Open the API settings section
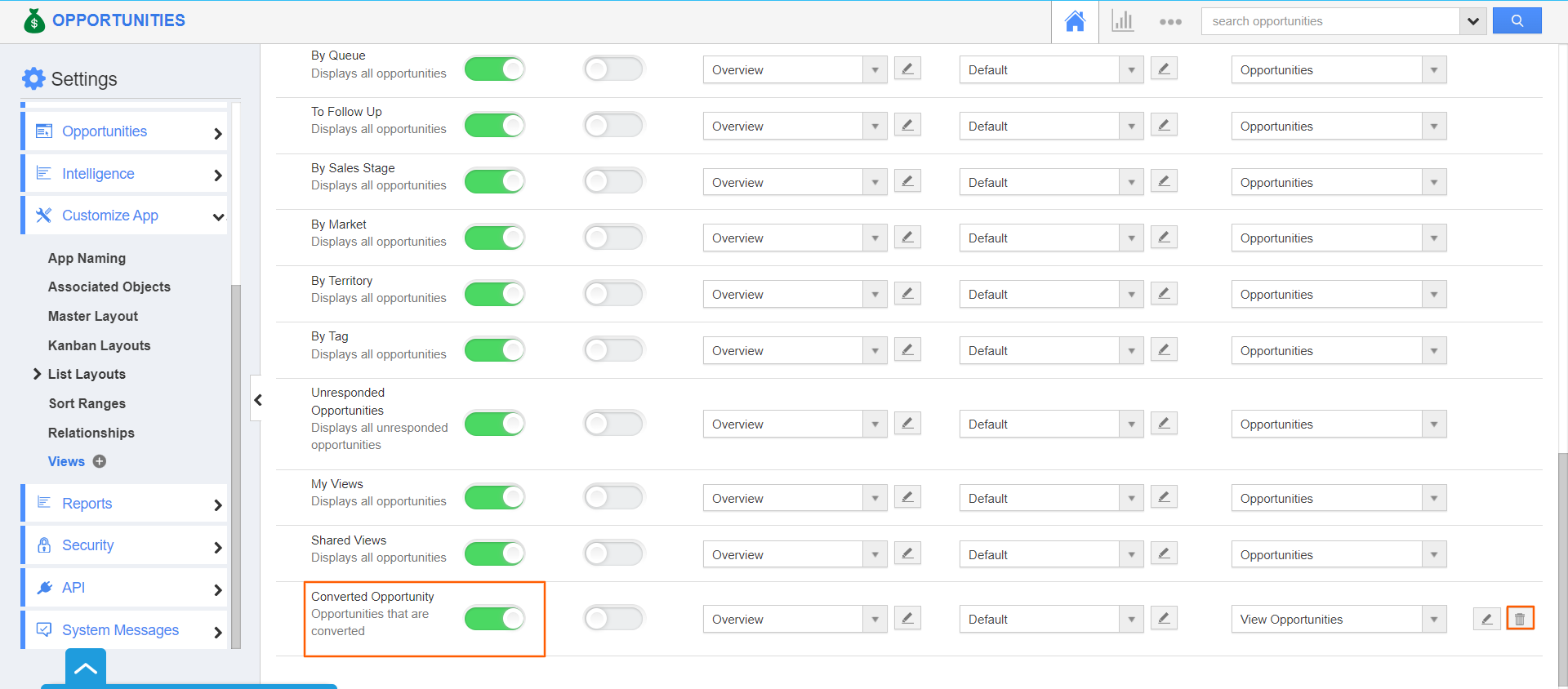 pos(124,588)
